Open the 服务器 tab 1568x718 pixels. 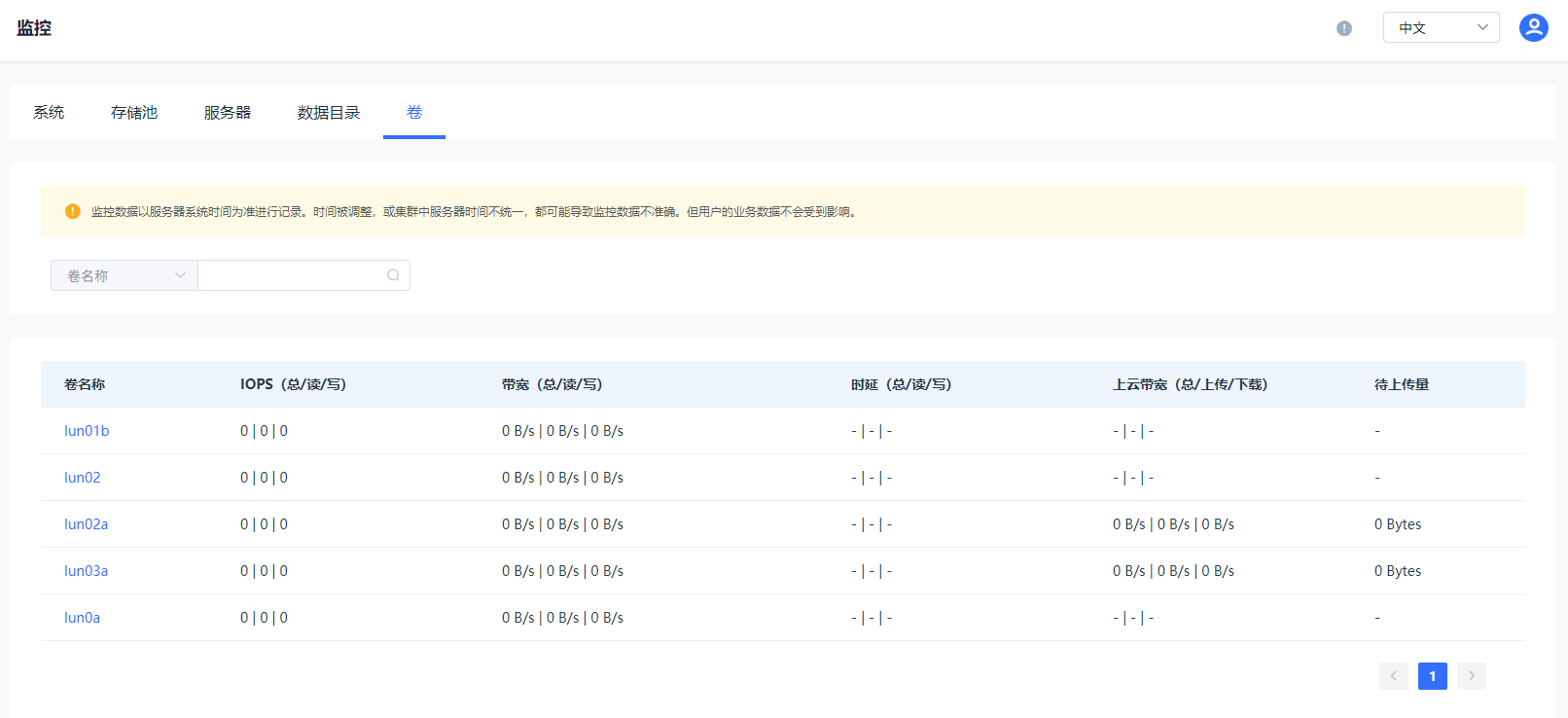click(x=228, y=113)
